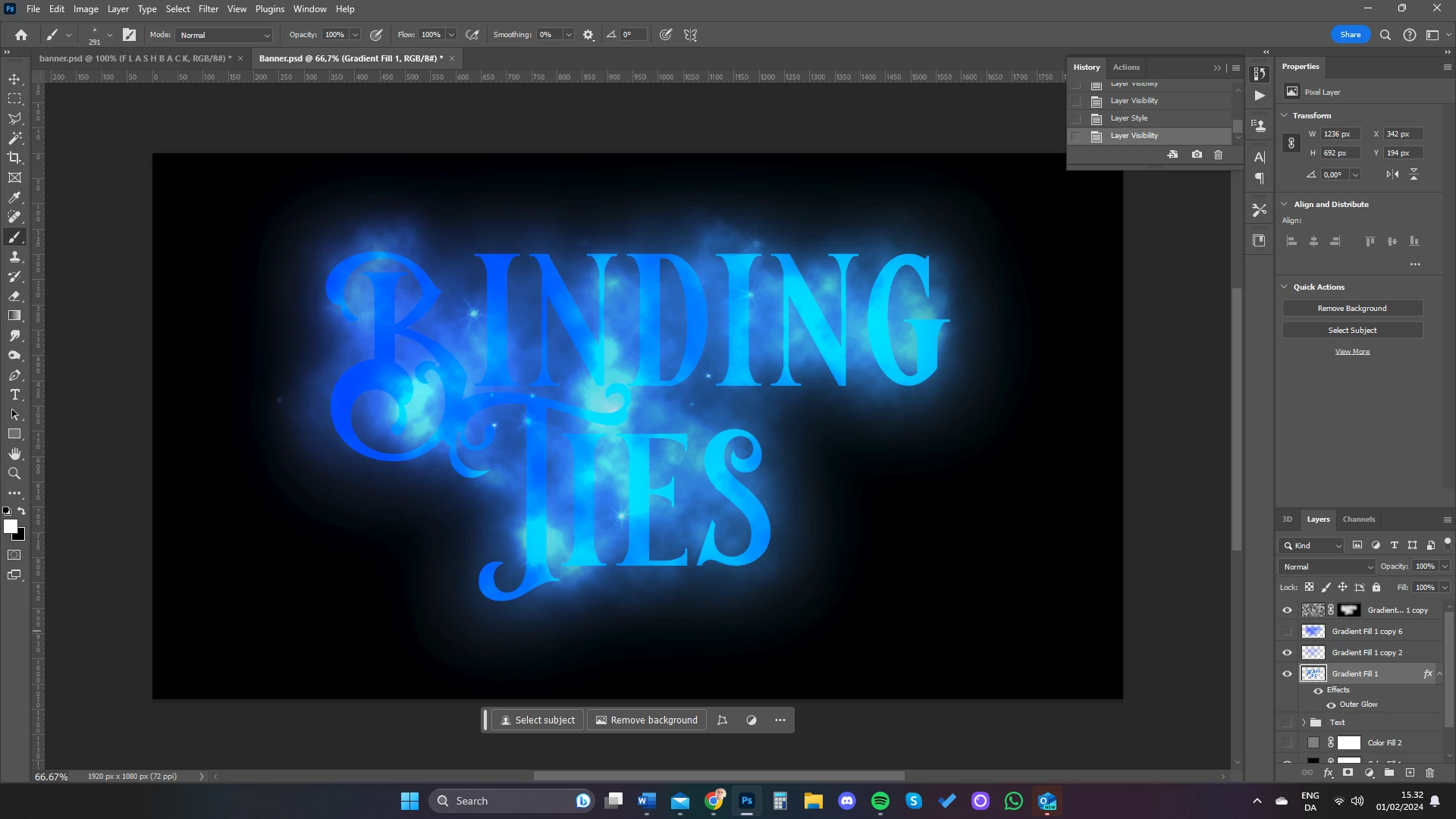Click the Remove Background quick action button
This screenshot has height=819, width=1456.
[x=1352, y=309]
